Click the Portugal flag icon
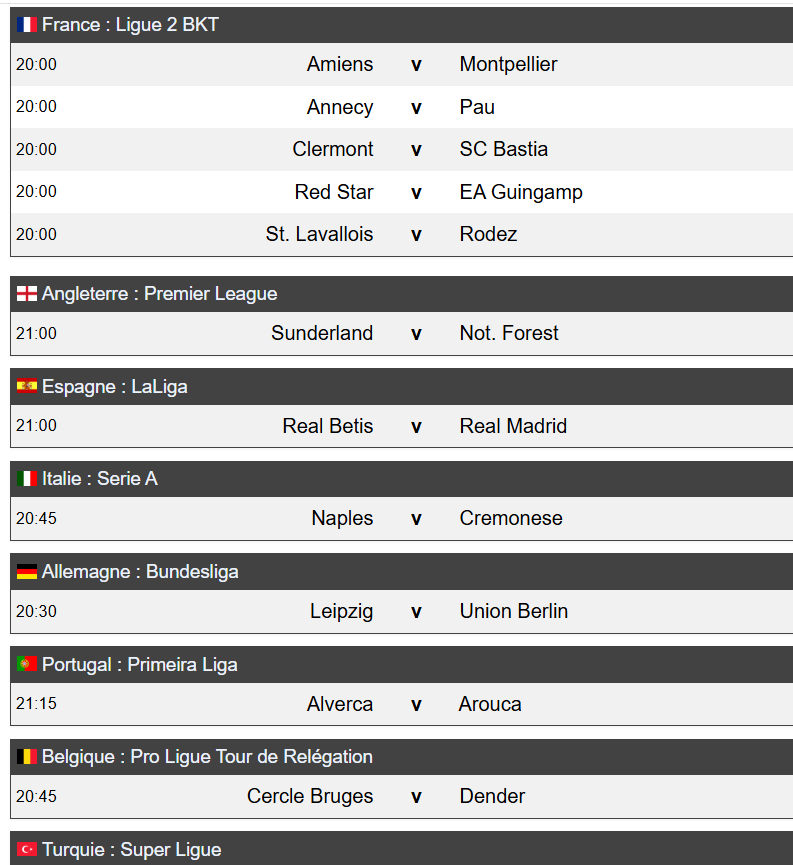 (27, 664)
